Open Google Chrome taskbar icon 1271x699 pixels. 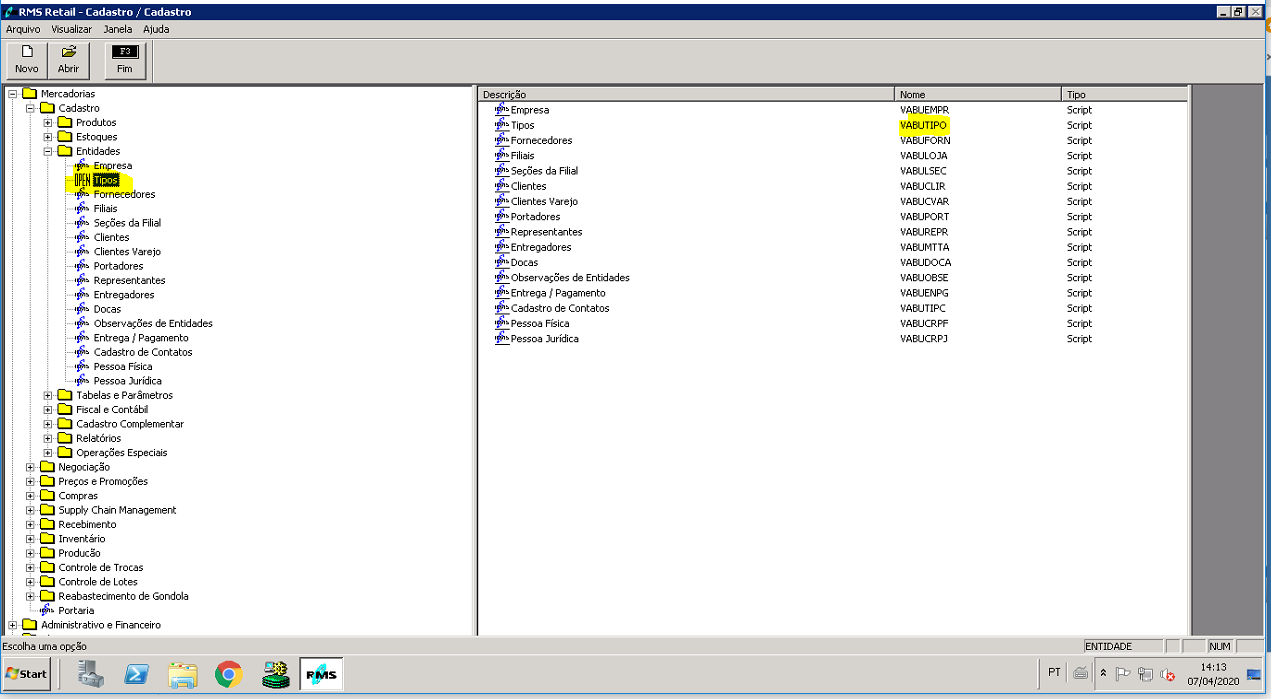coord(229,675)
